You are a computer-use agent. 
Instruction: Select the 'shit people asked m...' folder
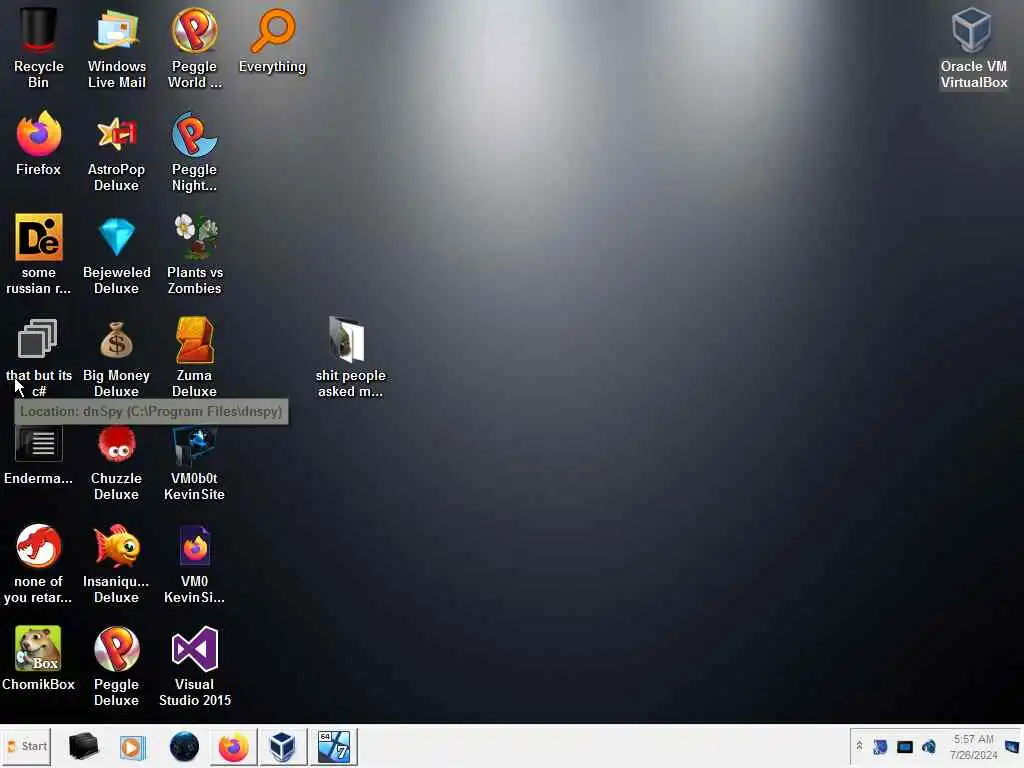coord(350,357)
